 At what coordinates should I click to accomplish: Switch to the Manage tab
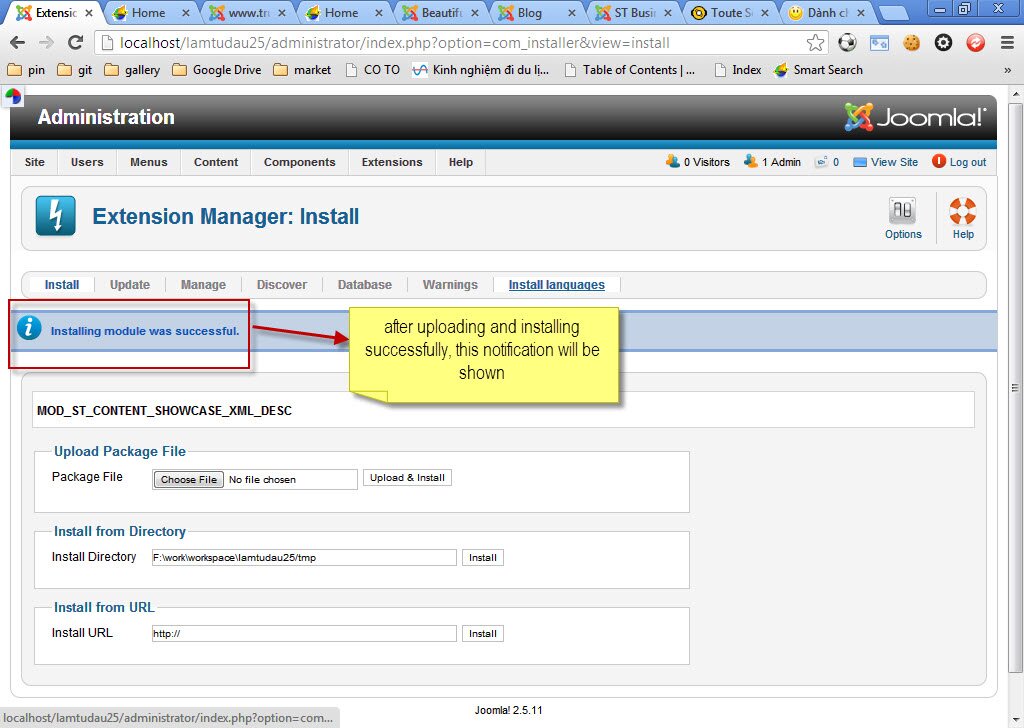(x=203, y=285)
